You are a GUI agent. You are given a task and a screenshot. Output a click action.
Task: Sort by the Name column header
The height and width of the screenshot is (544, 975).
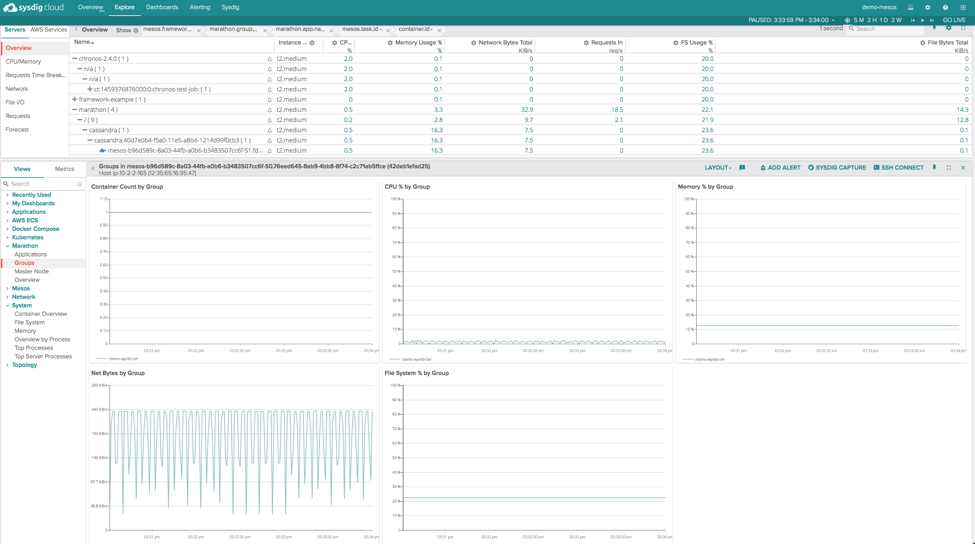tap(84, 42)
